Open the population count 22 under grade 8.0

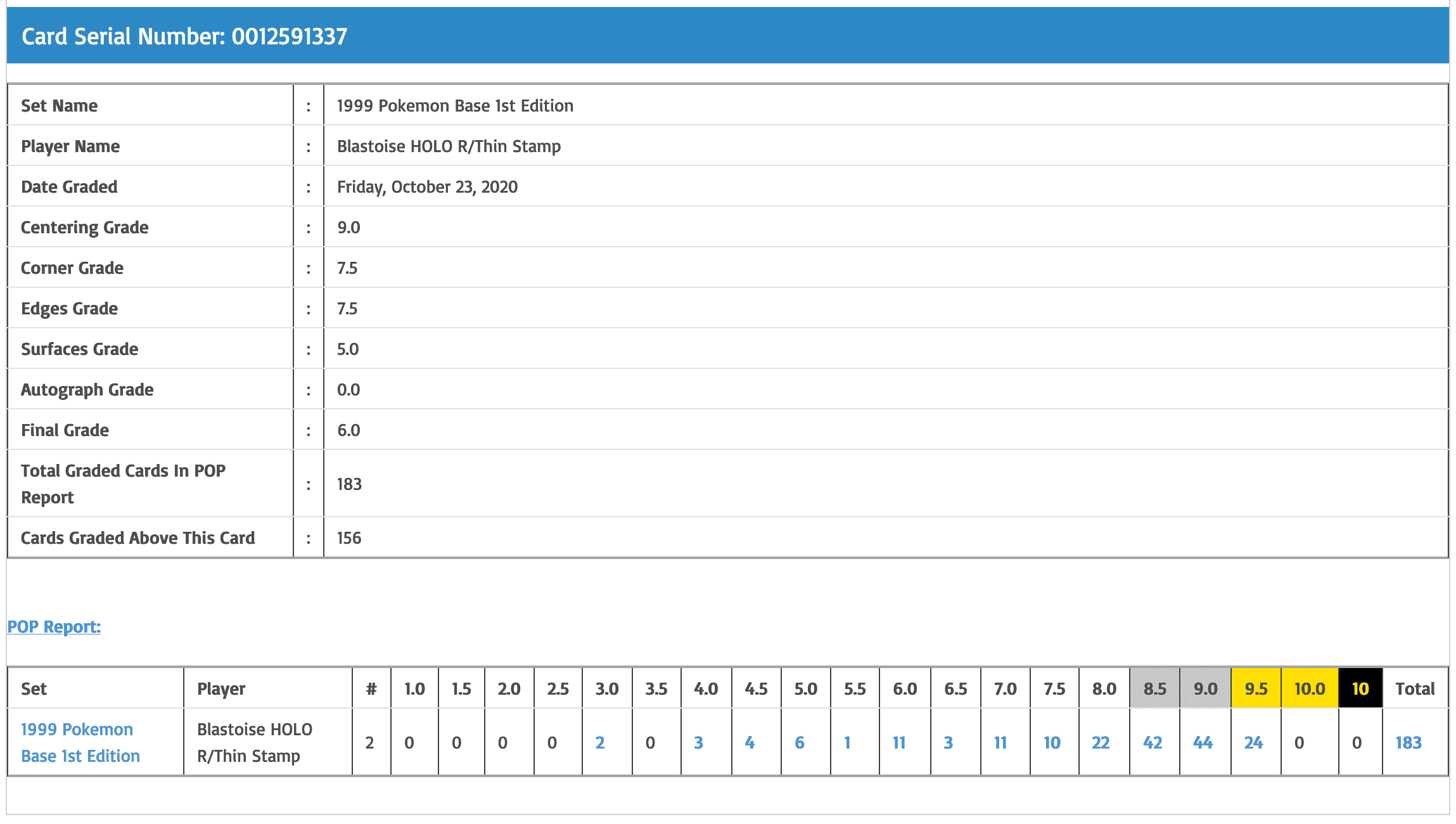tap(1101, 742)
